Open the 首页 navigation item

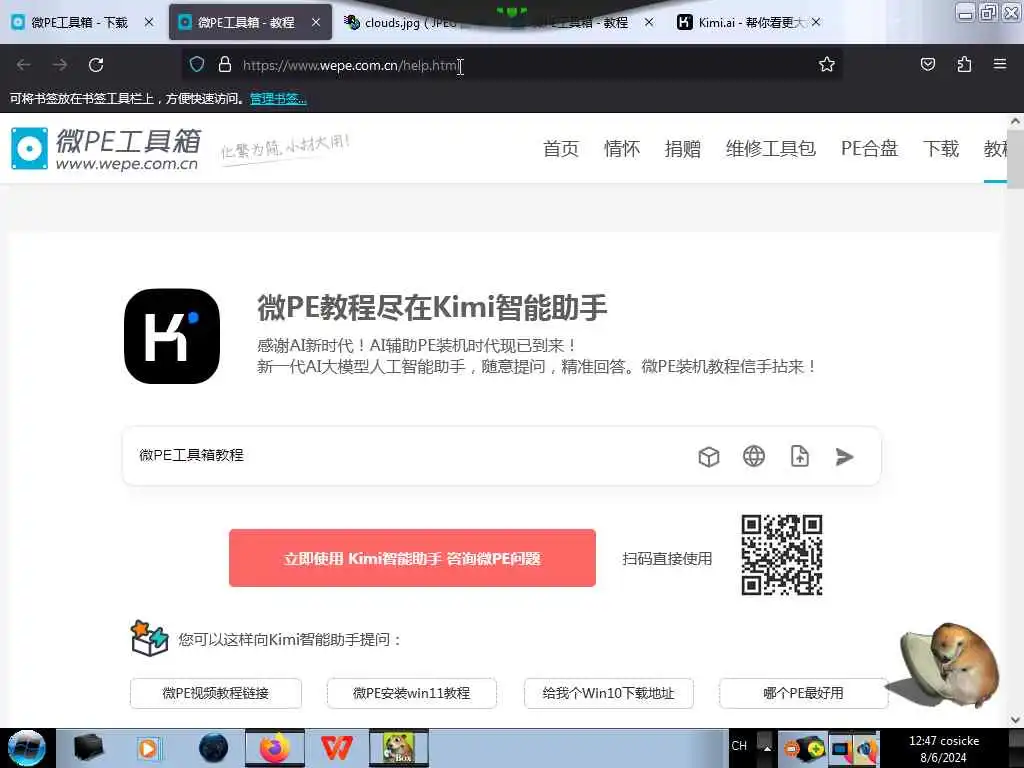pyautogui.click(x=560, y=149)
